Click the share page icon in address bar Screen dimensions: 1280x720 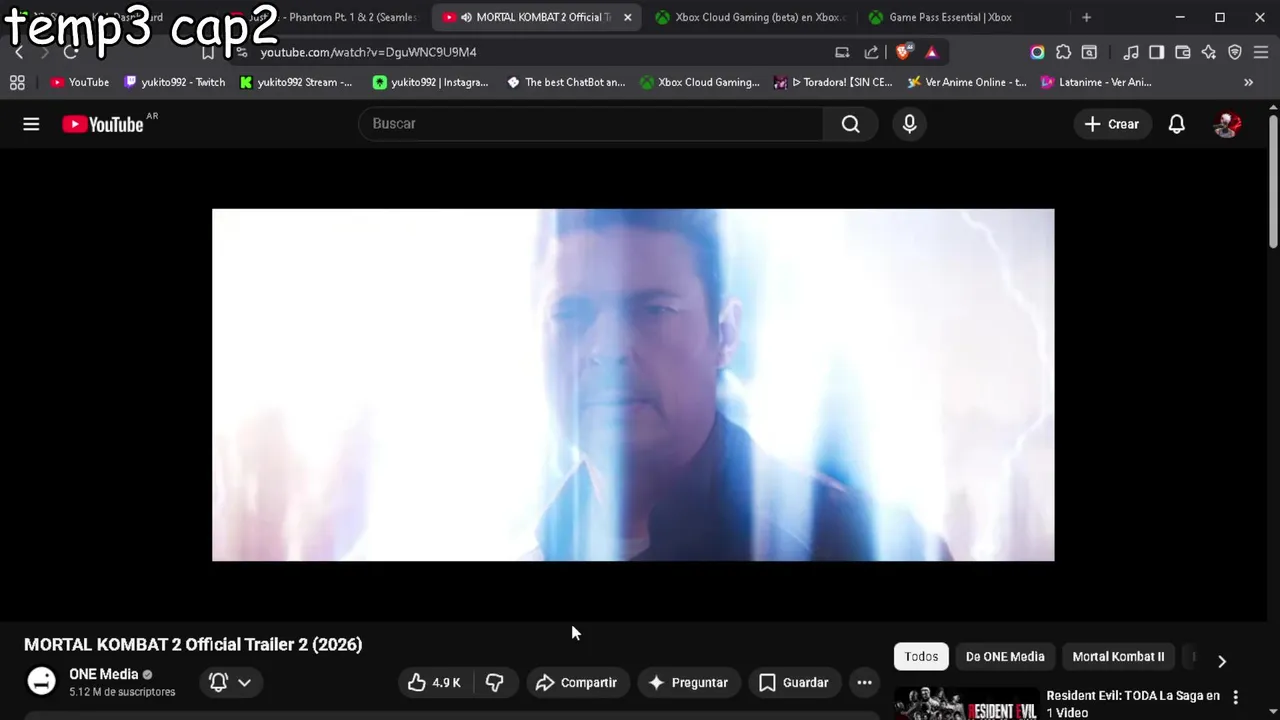(x=871, y=52)
